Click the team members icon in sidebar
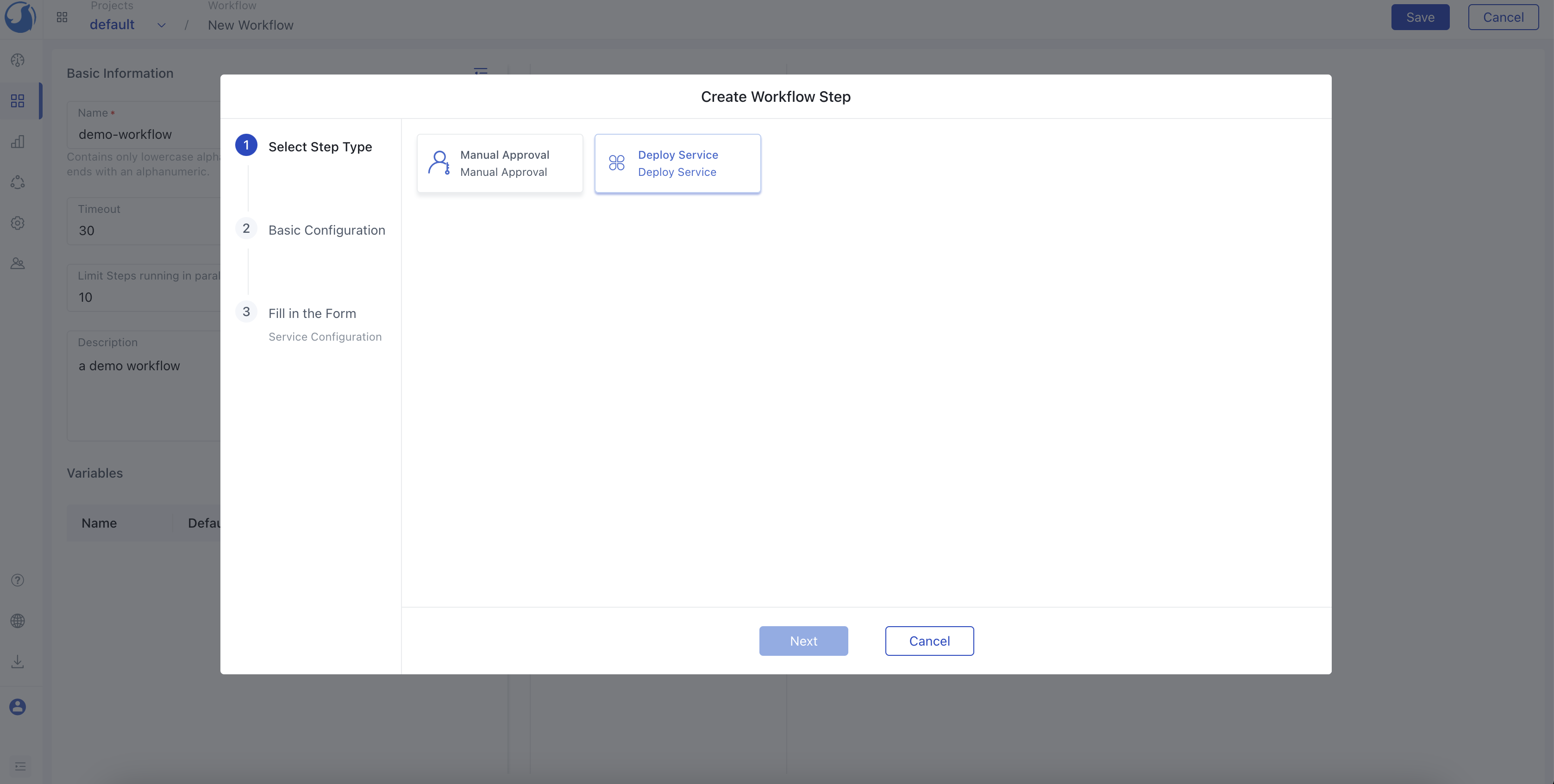Image resolution: width=1554 pixels, height=784 pixels. (x=17, y=263)
